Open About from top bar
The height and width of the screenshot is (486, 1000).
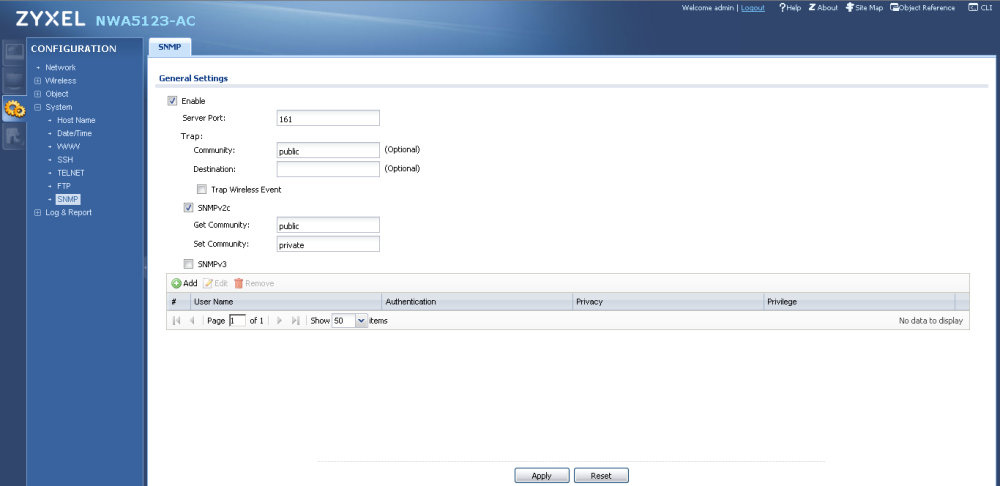823,8
